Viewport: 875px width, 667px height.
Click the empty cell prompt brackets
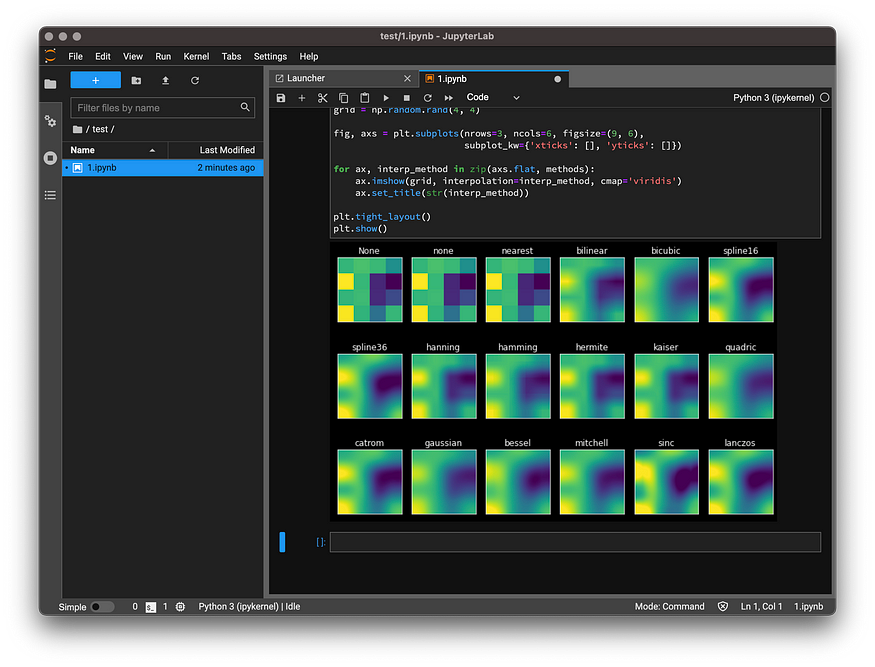(x=321, y=542)
